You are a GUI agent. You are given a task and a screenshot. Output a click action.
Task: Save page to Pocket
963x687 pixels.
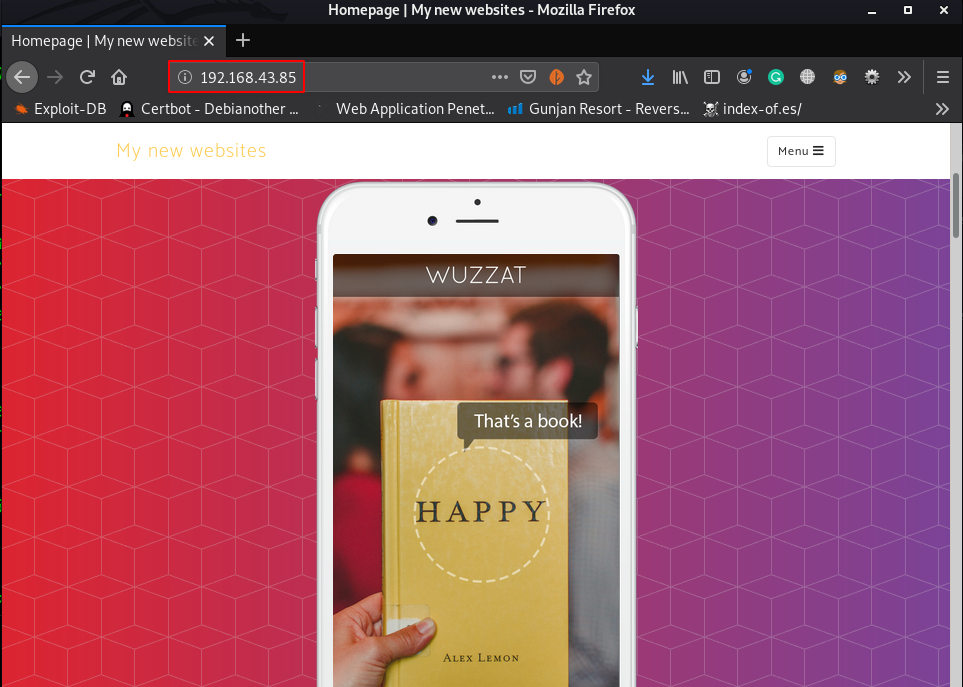point(528,77)
